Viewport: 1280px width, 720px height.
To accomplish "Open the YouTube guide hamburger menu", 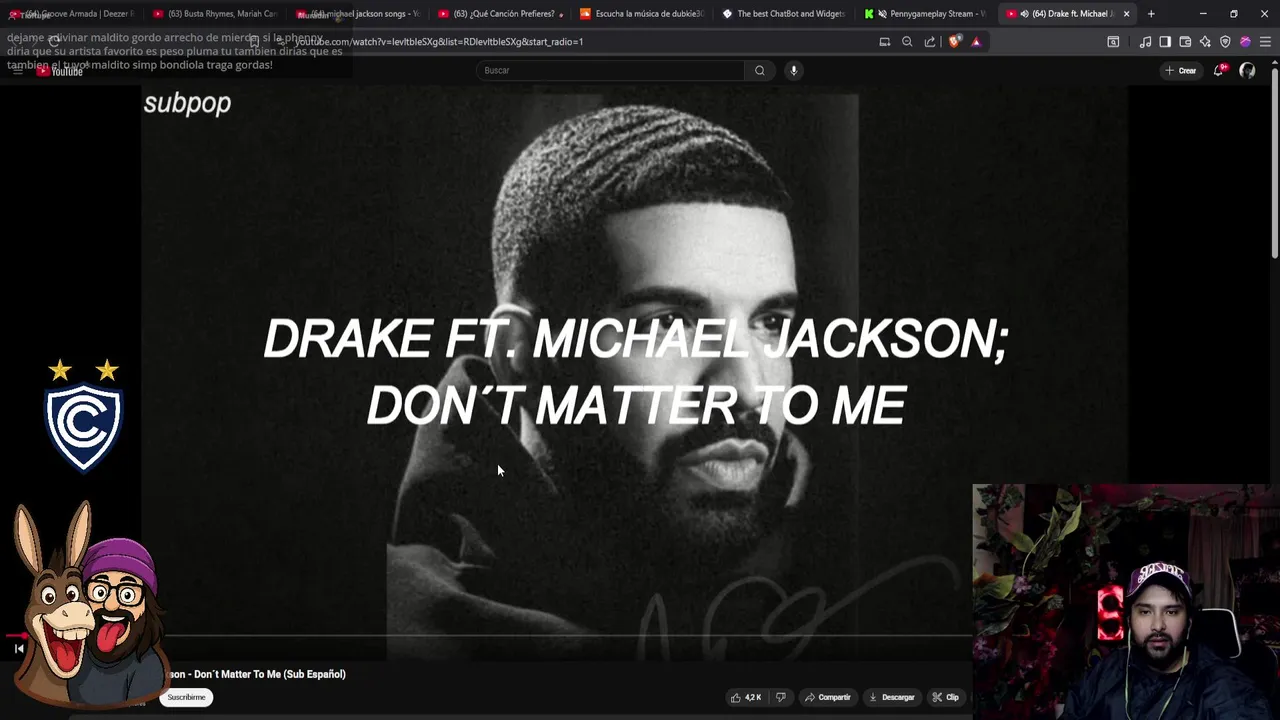I will tap(17, 70).
